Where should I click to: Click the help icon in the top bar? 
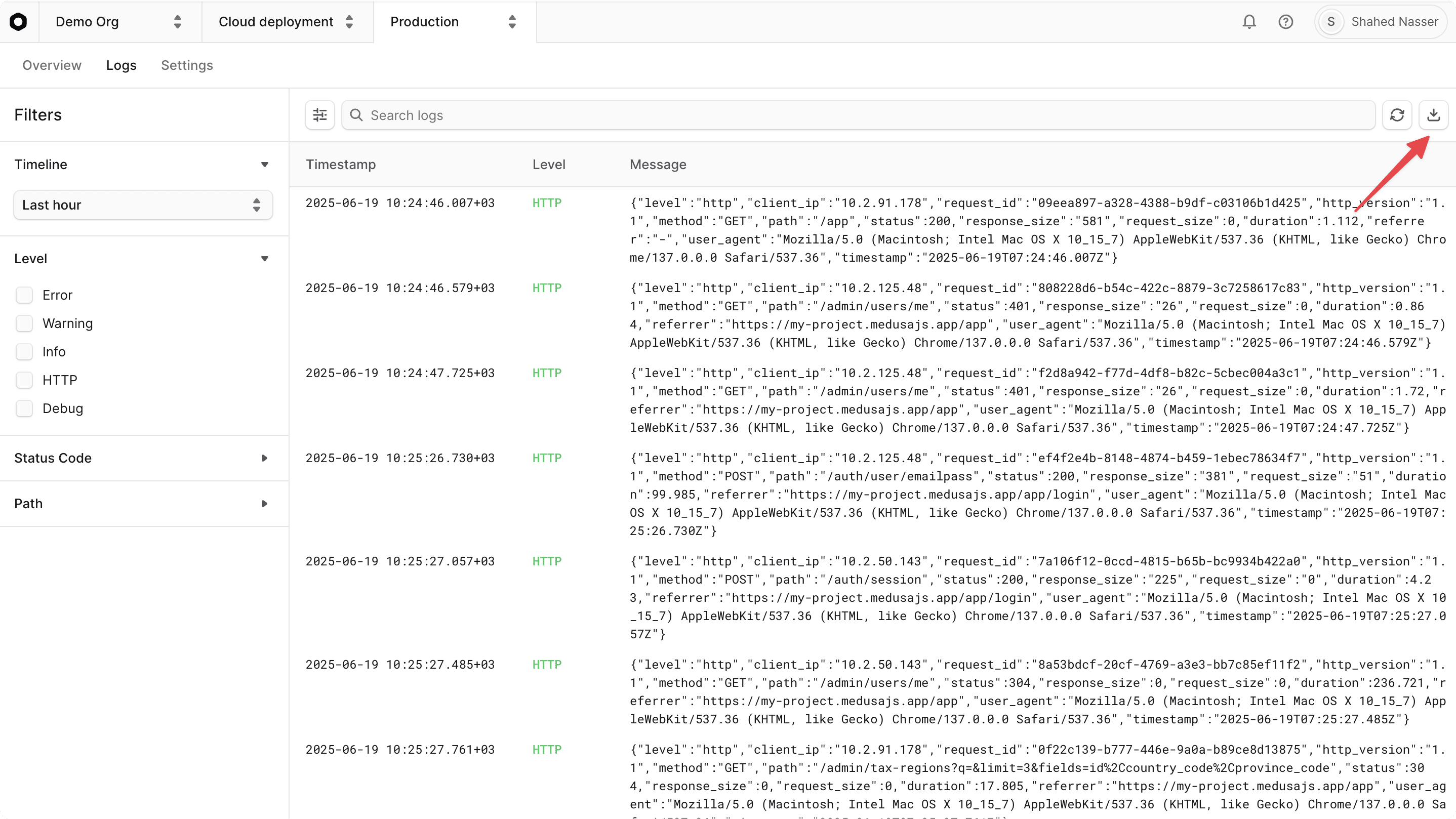coord(1286,21)
